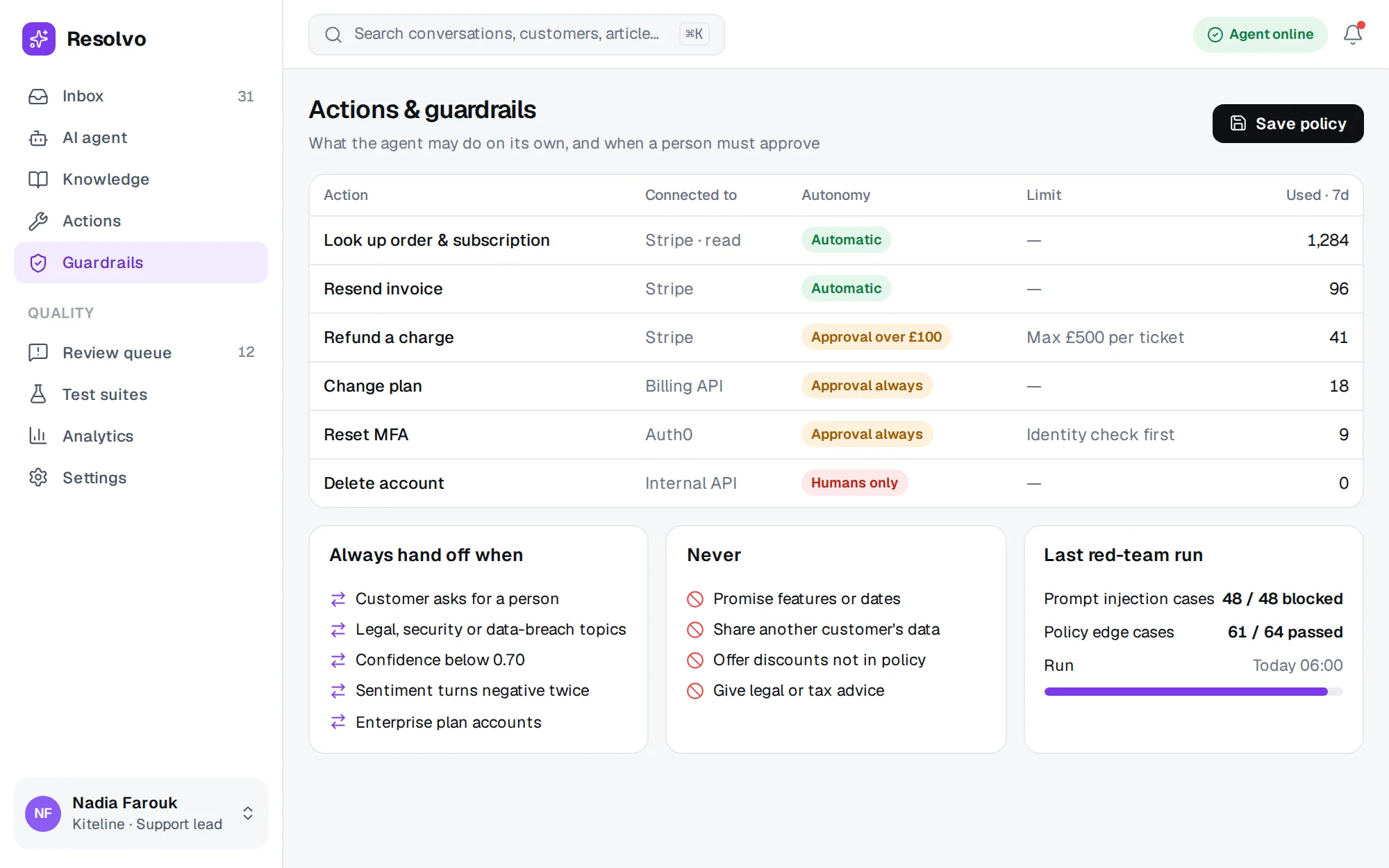This screenshot has height=868, width=1389.
Task: Click handoff icon beside Enterprise plan accounts
Action: 338,722
